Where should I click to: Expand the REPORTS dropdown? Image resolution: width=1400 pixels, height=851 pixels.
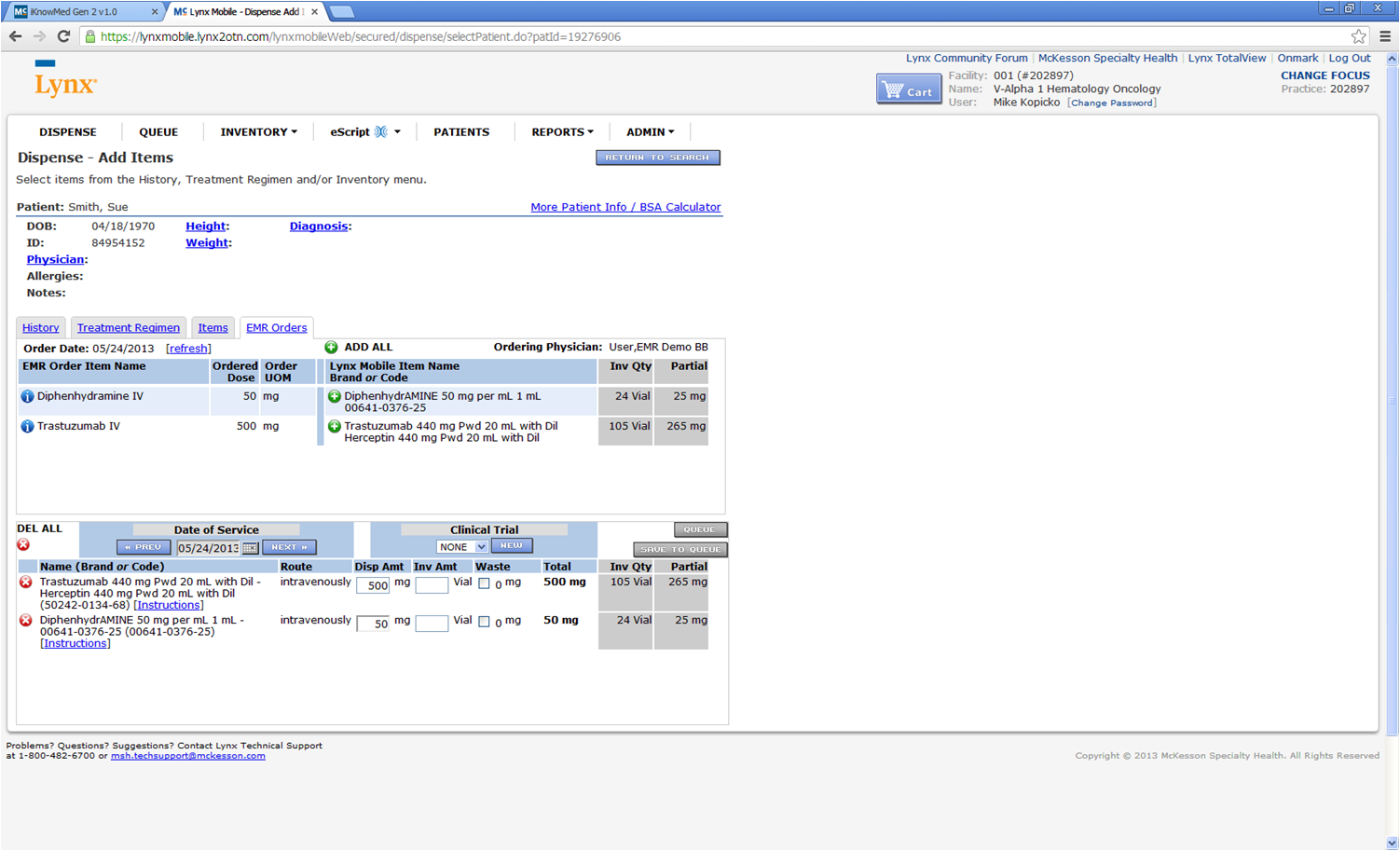(x=561, y=131)
